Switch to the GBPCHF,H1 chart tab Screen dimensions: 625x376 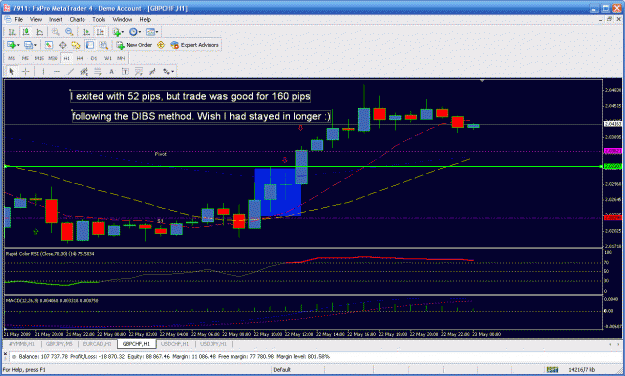136,344
